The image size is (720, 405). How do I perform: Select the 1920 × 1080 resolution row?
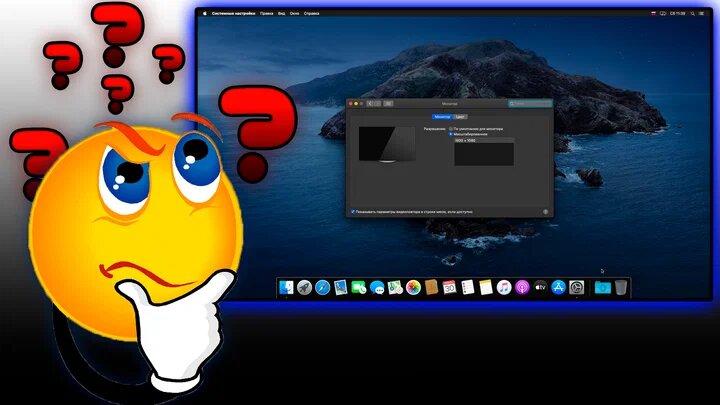(484, 141)
